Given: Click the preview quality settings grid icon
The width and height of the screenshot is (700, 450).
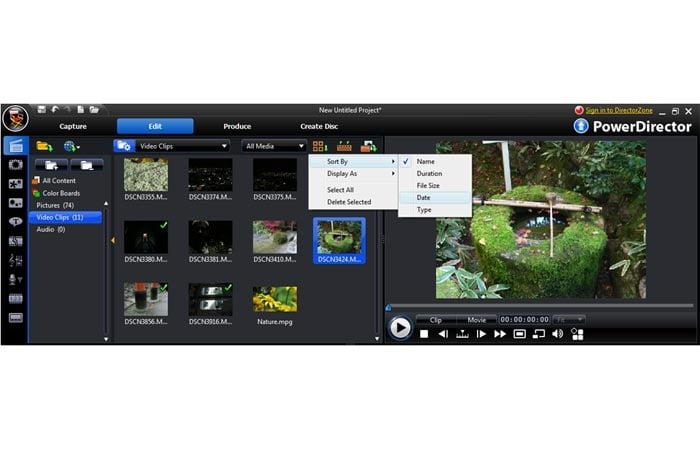Looking at the screenshot, I should pyautogui.click(x=577, y=334).
